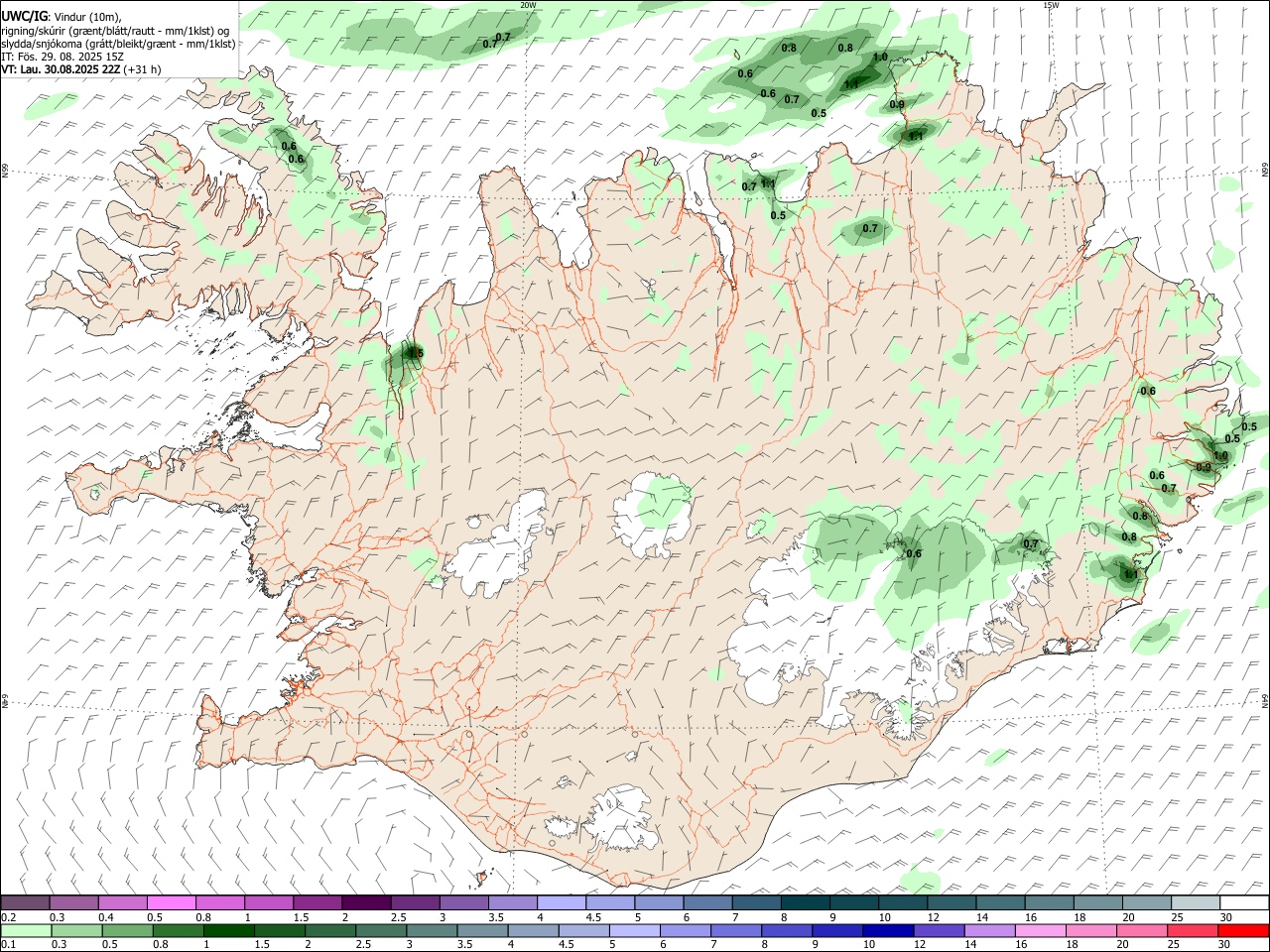Image resolution: width=1270 pixels, height=952 pixels.
Task: Select the slate blue 6 mm snow swatch
Action: pyautogui.click(x=707, y=902)
